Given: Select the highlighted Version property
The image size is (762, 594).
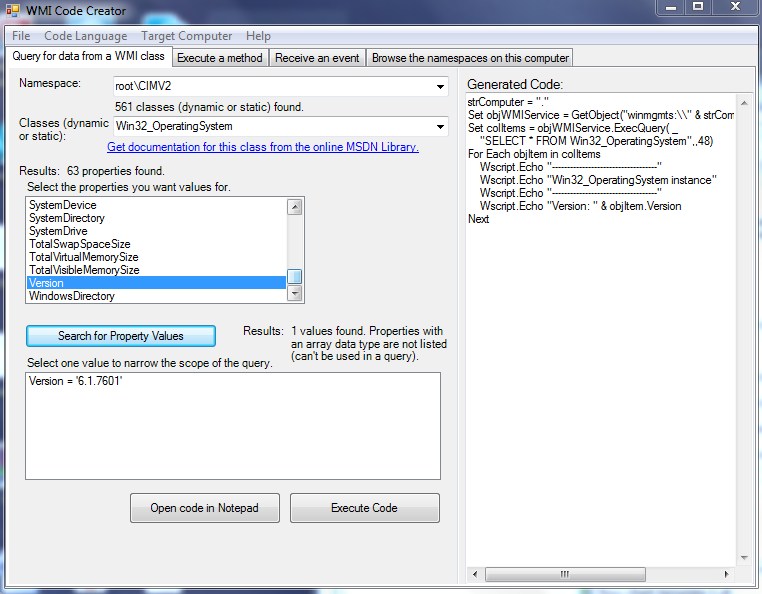Looking at the screenshot, I should point(156,283).
